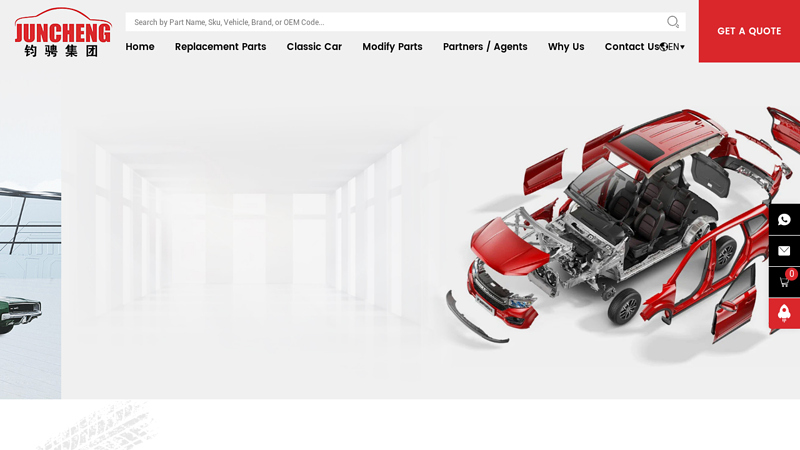Open Replacement Parts menu
This screenshot has height=450, width=800.
point(220,47)
